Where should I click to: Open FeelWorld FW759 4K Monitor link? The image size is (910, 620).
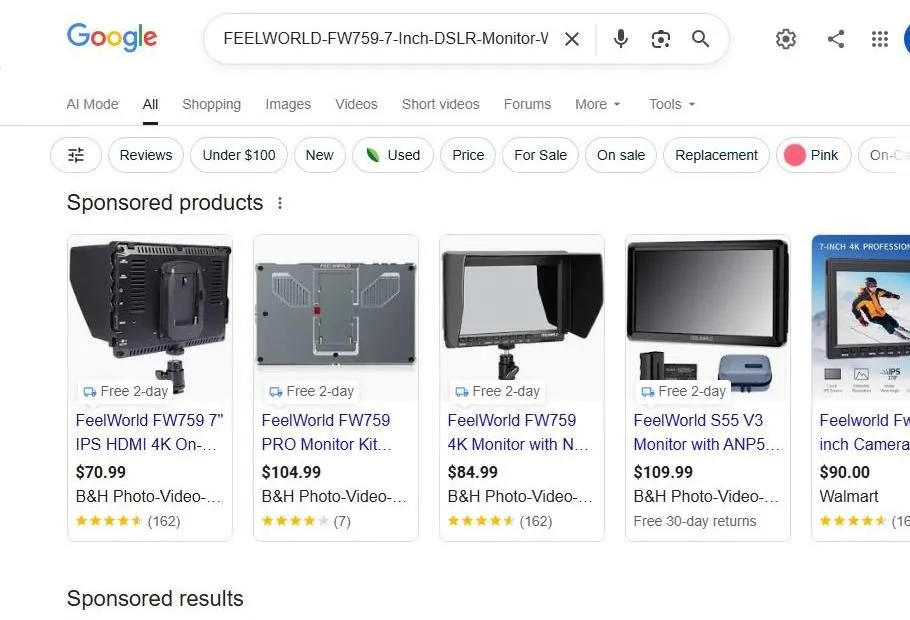point(518,432)
